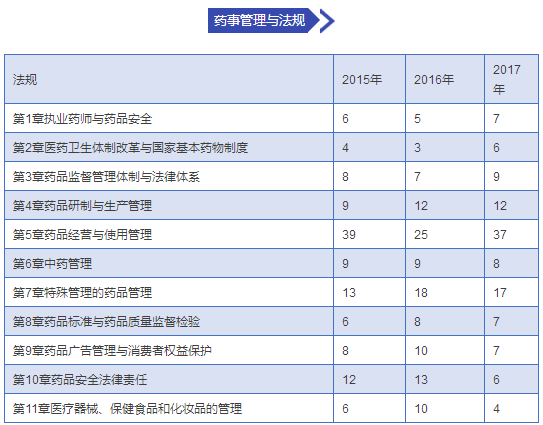Select the 2017 value 37 for 第5章
Screen dimensions: 543x425
click(500, 235)
